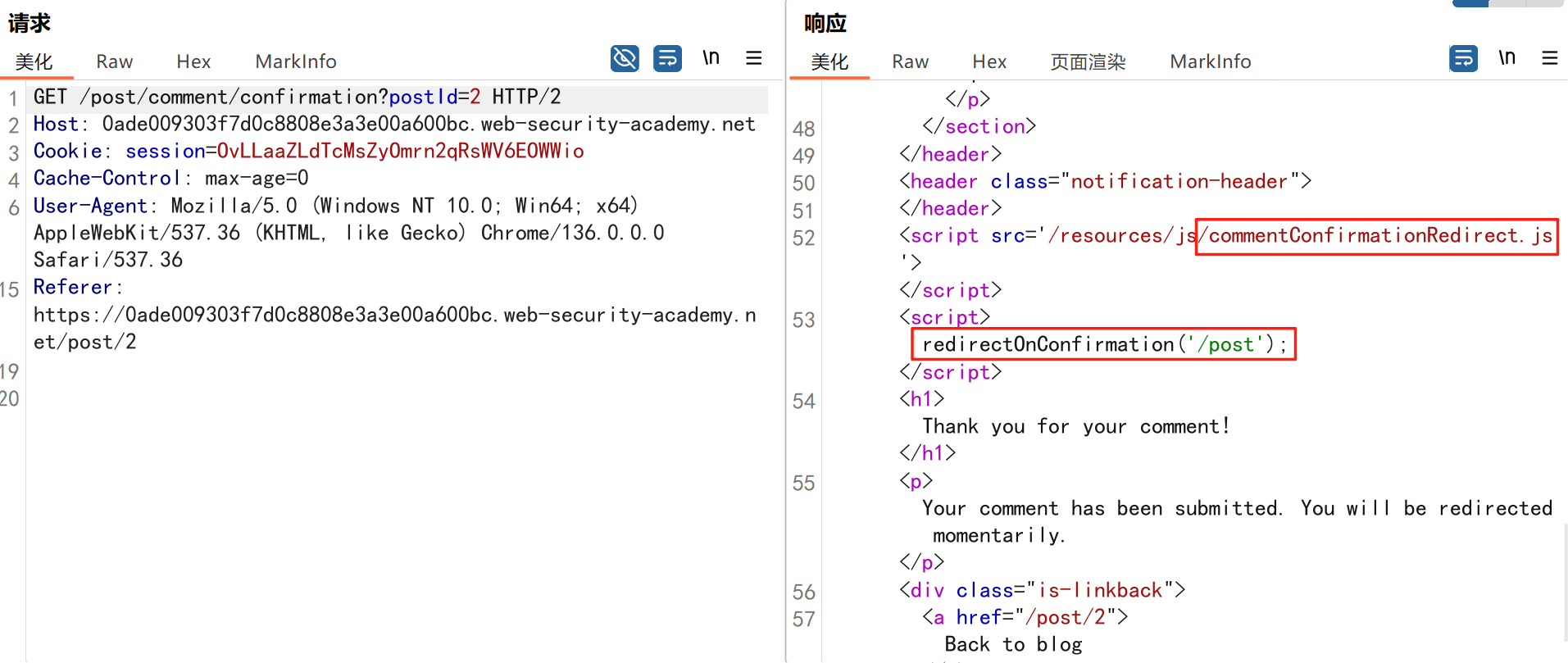Click line number 15 in request
1568x663 pixels.
click(10, 289)
